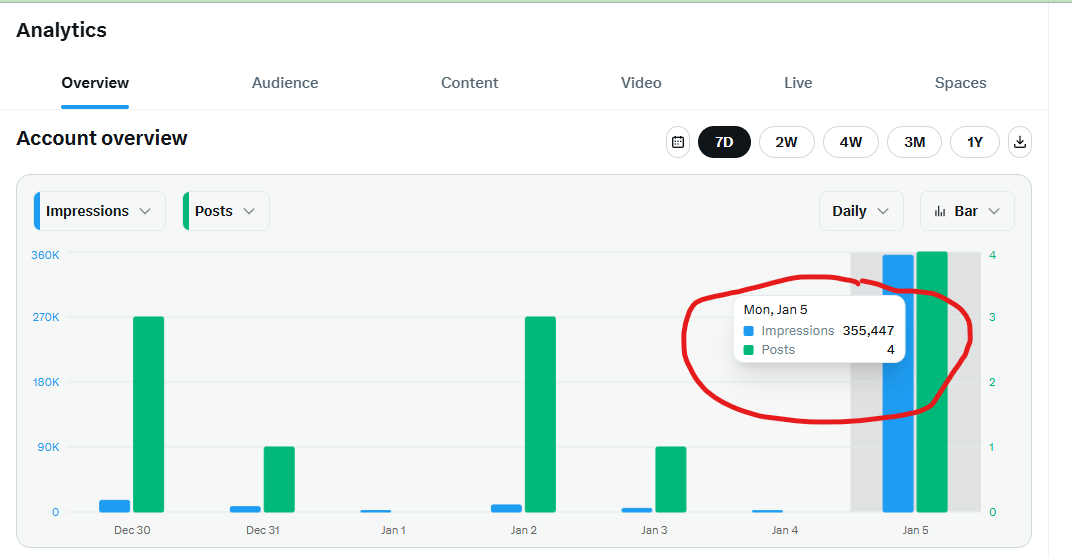Click the 'Jan 4' axis label

[785, 530]
